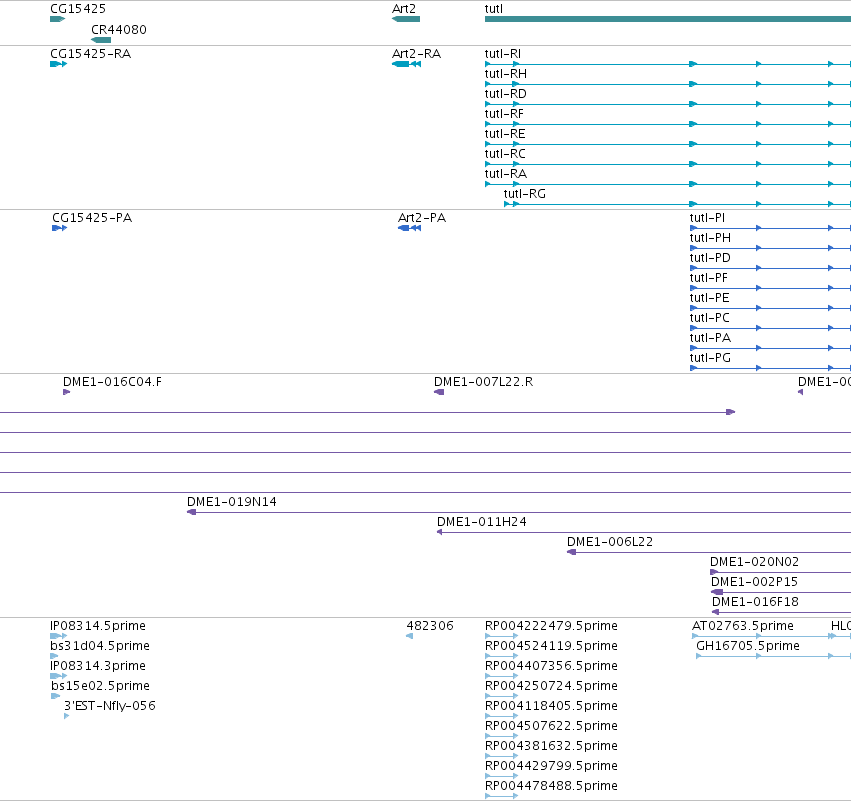Select the bs31d04.5prime EST glyph
This screenshot has width=851, height=801.
point(54,656)
